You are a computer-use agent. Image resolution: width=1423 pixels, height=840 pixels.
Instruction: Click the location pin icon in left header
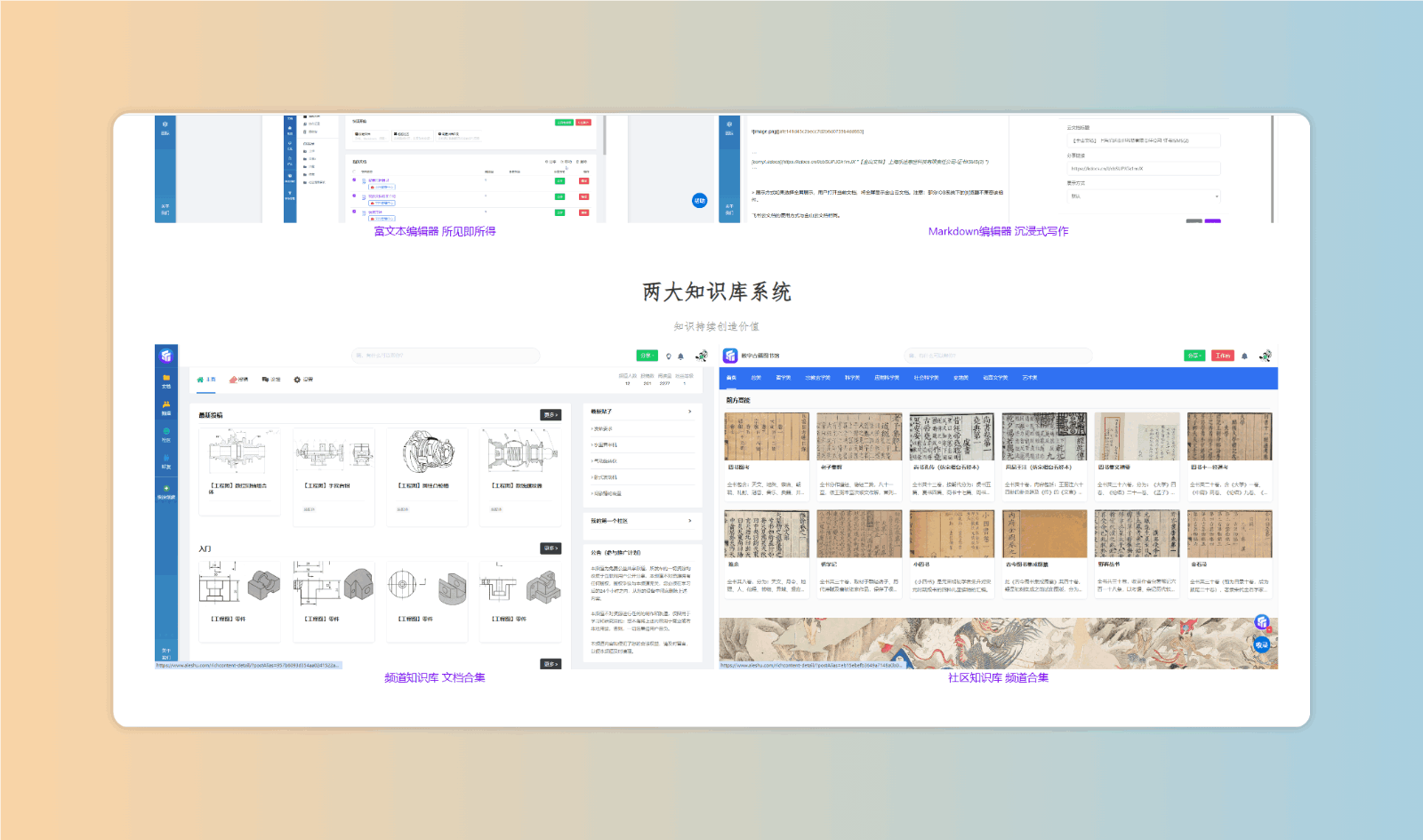pyautogui.click(x=669, y=356)
